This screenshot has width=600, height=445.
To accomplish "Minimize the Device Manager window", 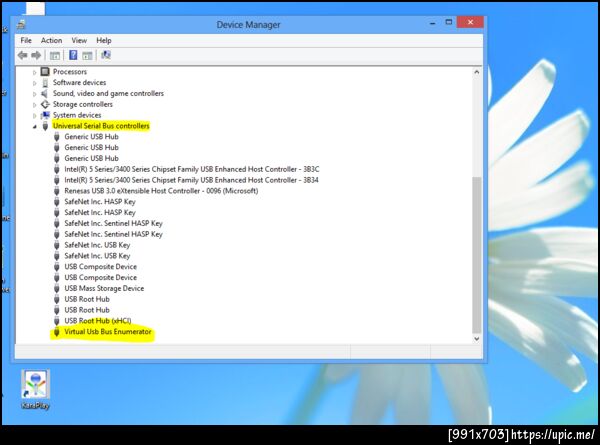I will click(x=433, y=23).
